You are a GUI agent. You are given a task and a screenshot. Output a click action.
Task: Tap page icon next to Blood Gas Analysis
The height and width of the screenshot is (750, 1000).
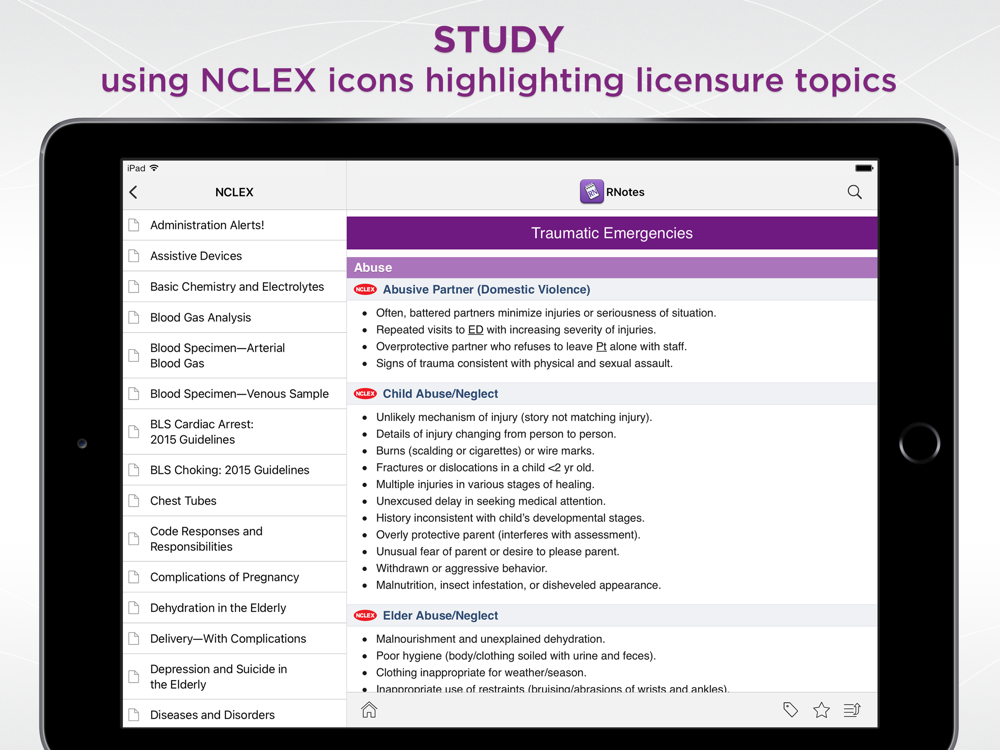pyautogui.click(x=134, y=317)
